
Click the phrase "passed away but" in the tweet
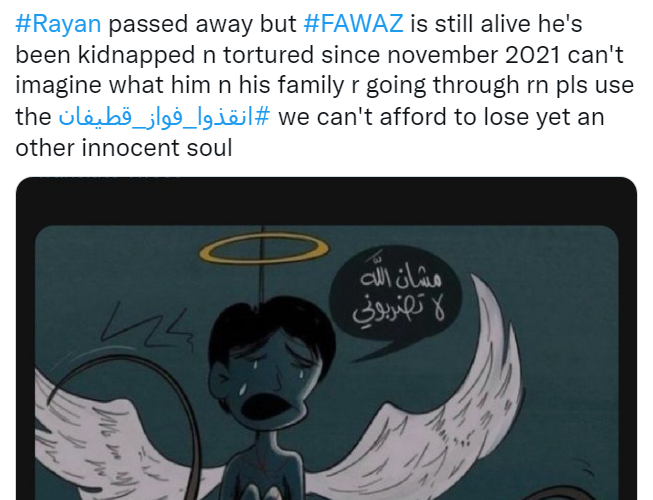tap(202, 25)
